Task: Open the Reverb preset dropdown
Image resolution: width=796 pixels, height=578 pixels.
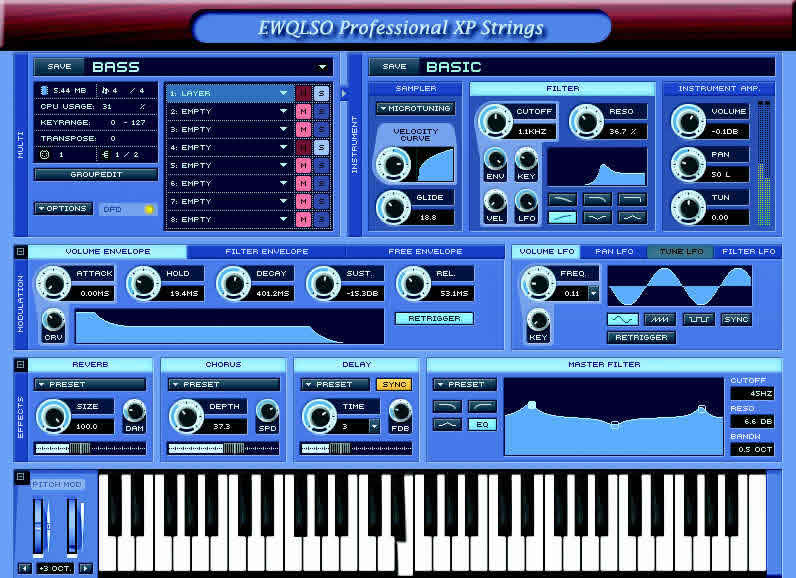Action: 90,385
